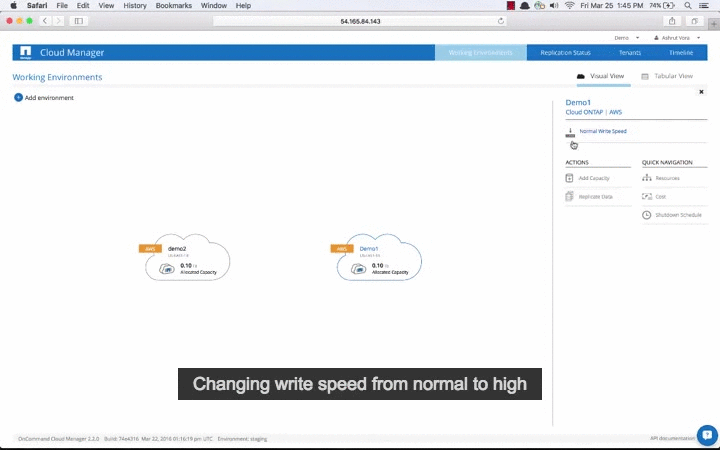Click the Add environment plus icon
720x450 pixels.
pyautogui.click(x=18, y=97)
